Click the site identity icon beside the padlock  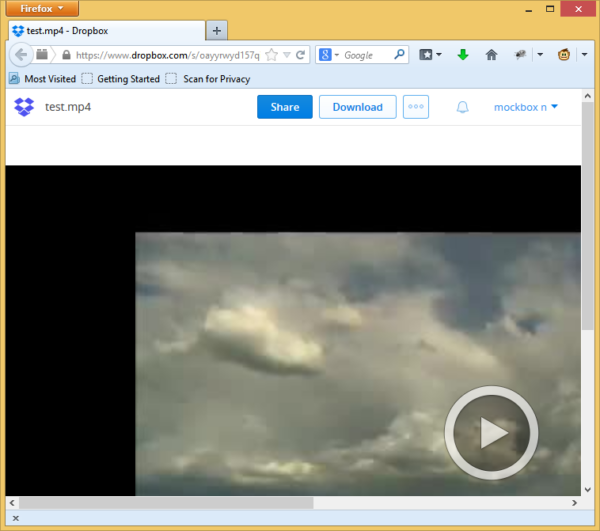click(42, 55)
